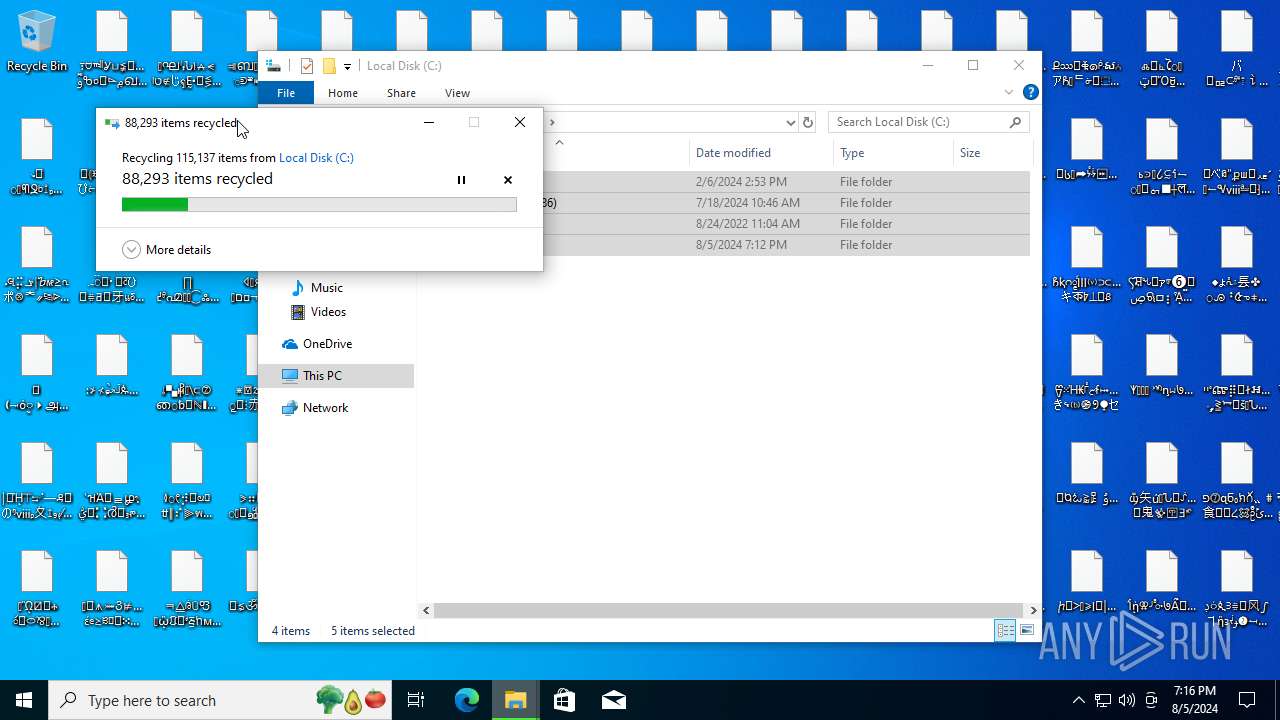
Task: Open Microsoft Store from taskbar
Action: [565, 700]
